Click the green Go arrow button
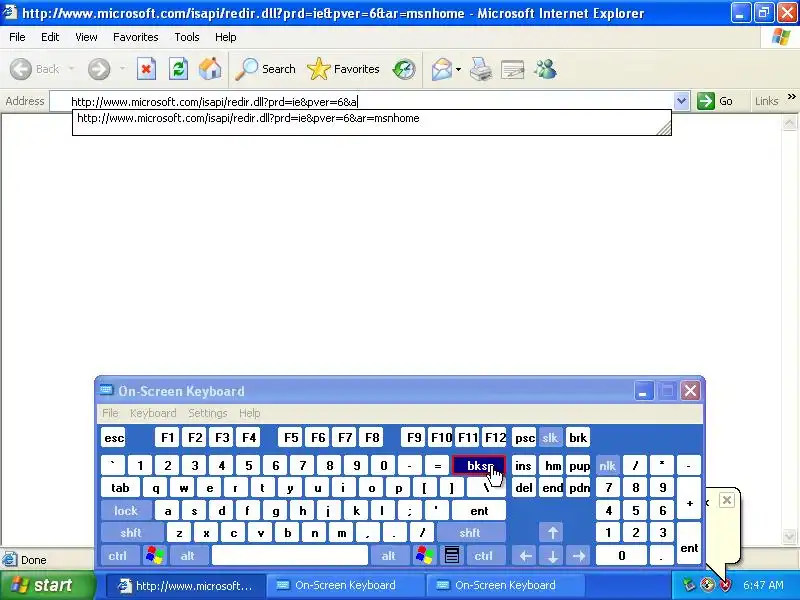Viewport: 800px width, 600px height. tap(715, 101)
